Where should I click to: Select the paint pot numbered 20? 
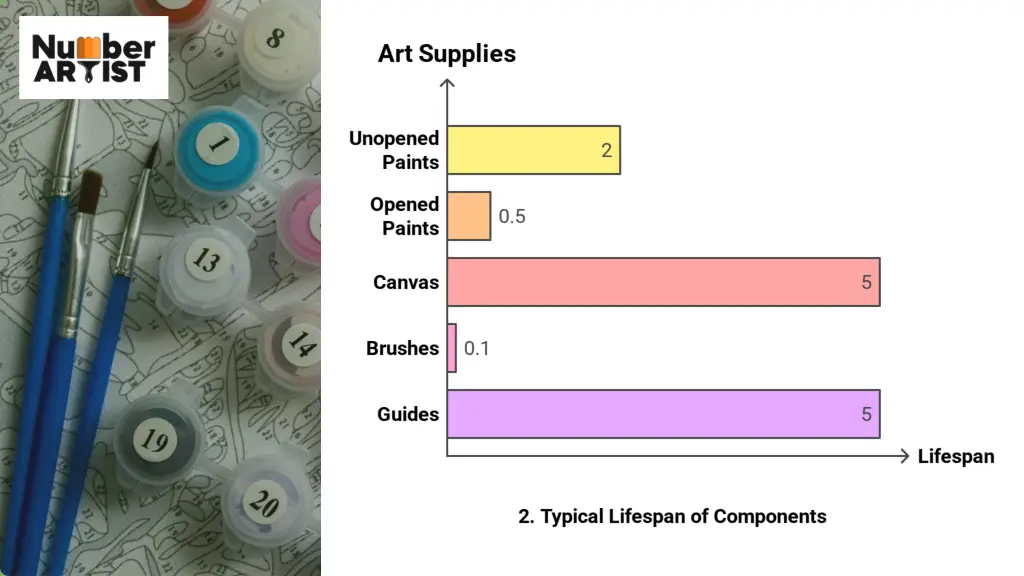pyautogui.click(x=262, y=502)
